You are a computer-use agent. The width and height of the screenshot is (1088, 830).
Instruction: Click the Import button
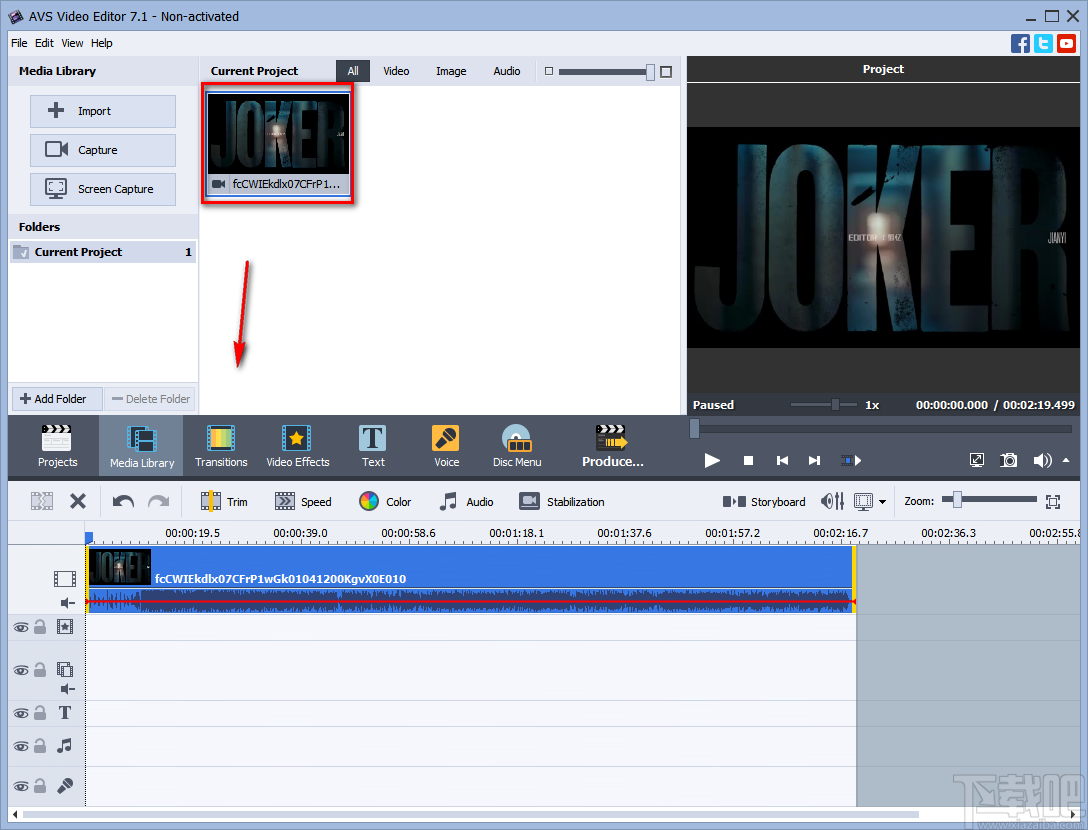(103, 111)
